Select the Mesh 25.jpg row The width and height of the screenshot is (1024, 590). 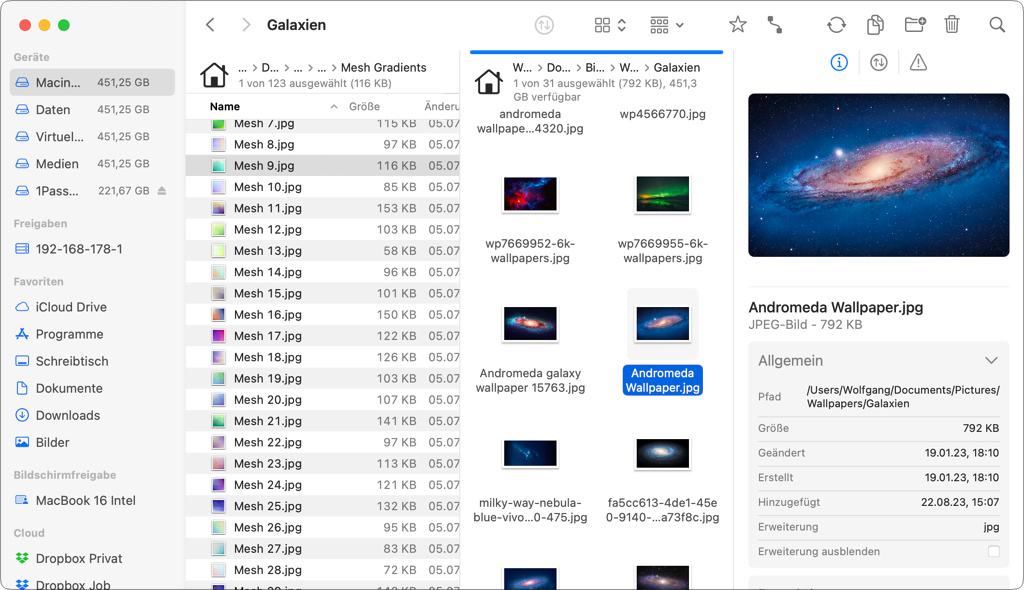click(323, 506)
